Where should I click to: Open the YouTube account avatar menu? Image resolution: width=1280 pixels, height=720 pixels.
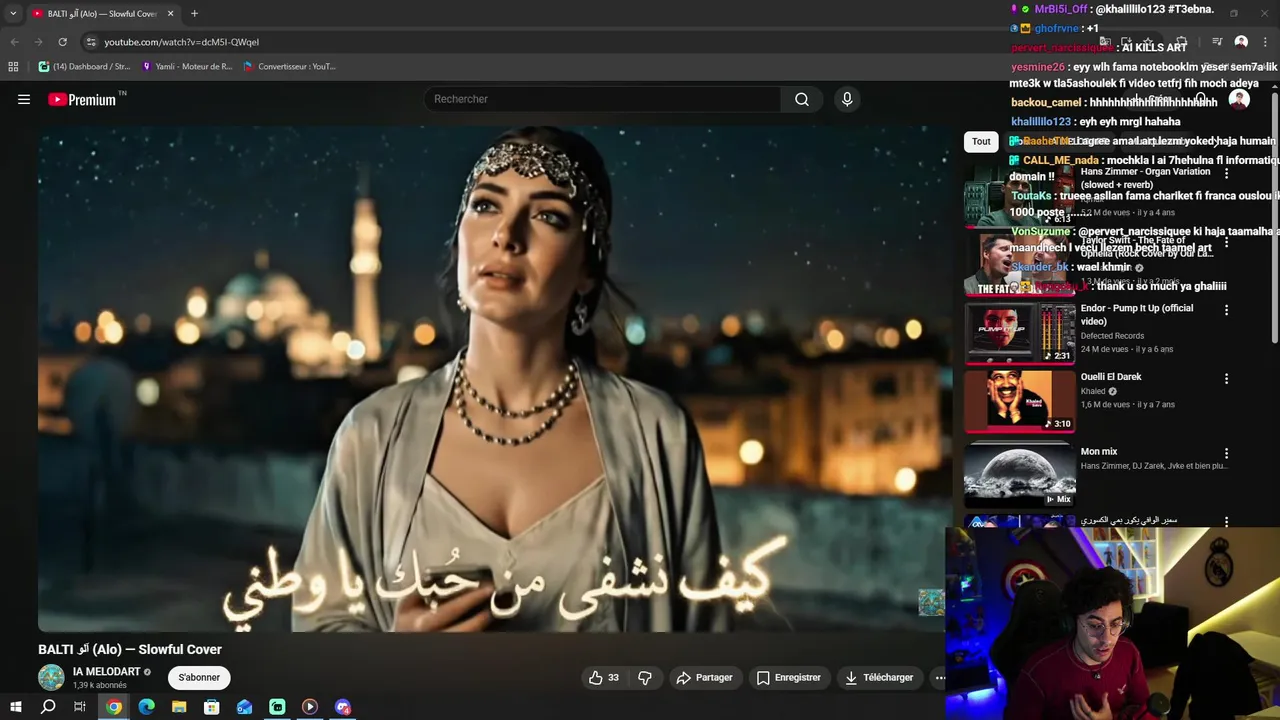[x=1239, y=99]
